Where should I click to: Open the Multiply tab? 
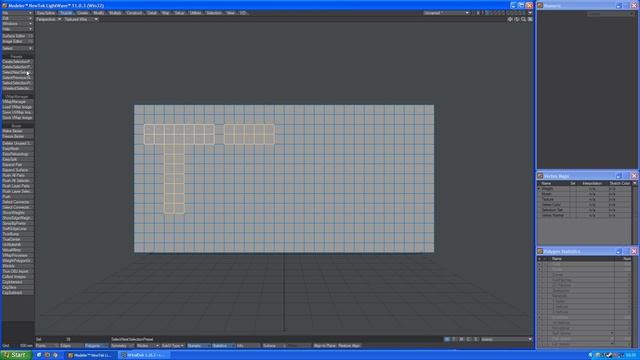(x=116, y=13)
